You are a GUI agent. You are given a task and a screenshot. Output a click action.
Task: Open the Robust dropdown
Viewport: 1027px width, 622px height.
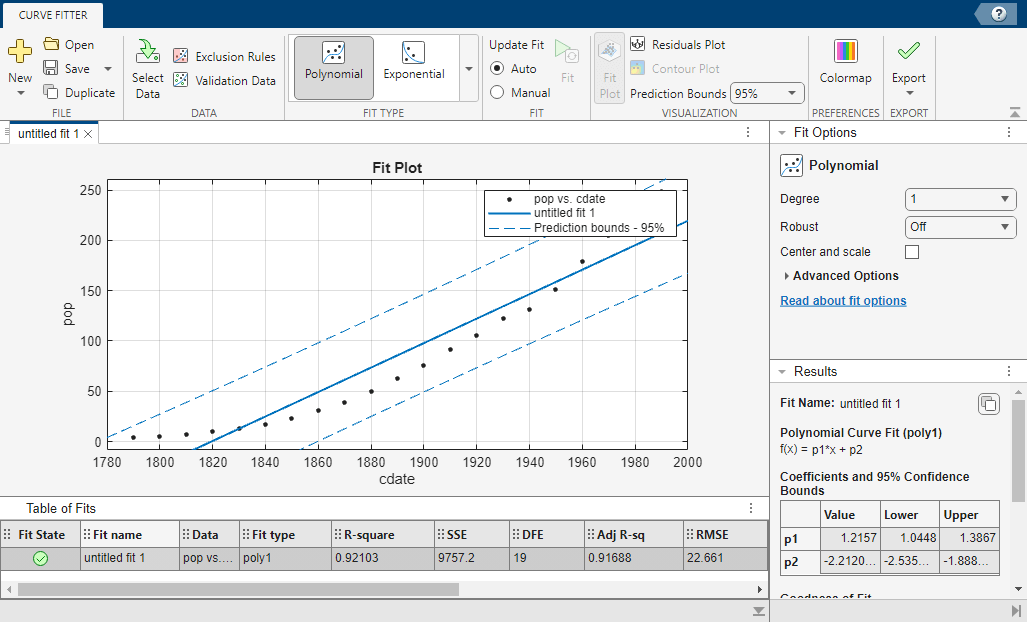point(960,227)
